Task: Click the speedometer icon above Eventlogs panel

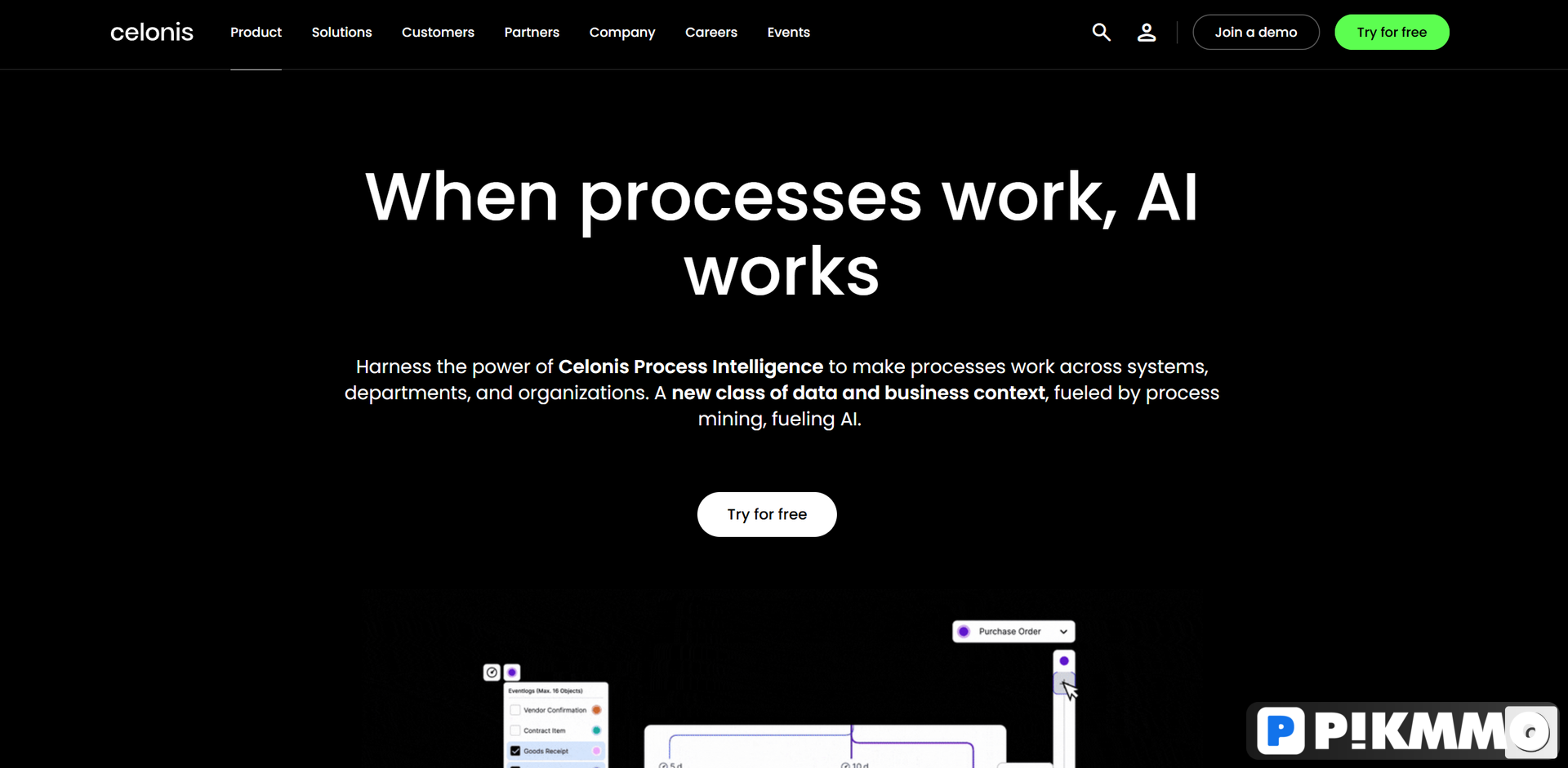Action: (492, 673)
